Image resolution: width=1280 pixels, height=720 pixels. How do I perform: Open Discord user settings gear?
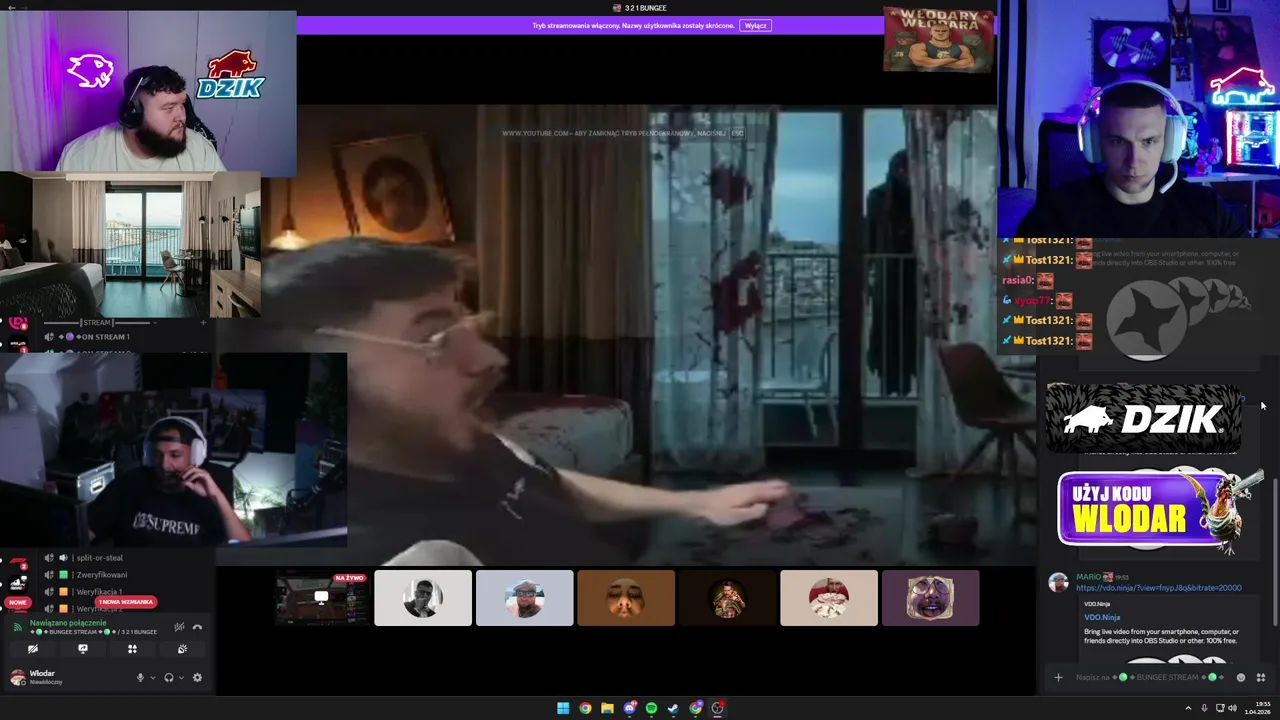197,677
